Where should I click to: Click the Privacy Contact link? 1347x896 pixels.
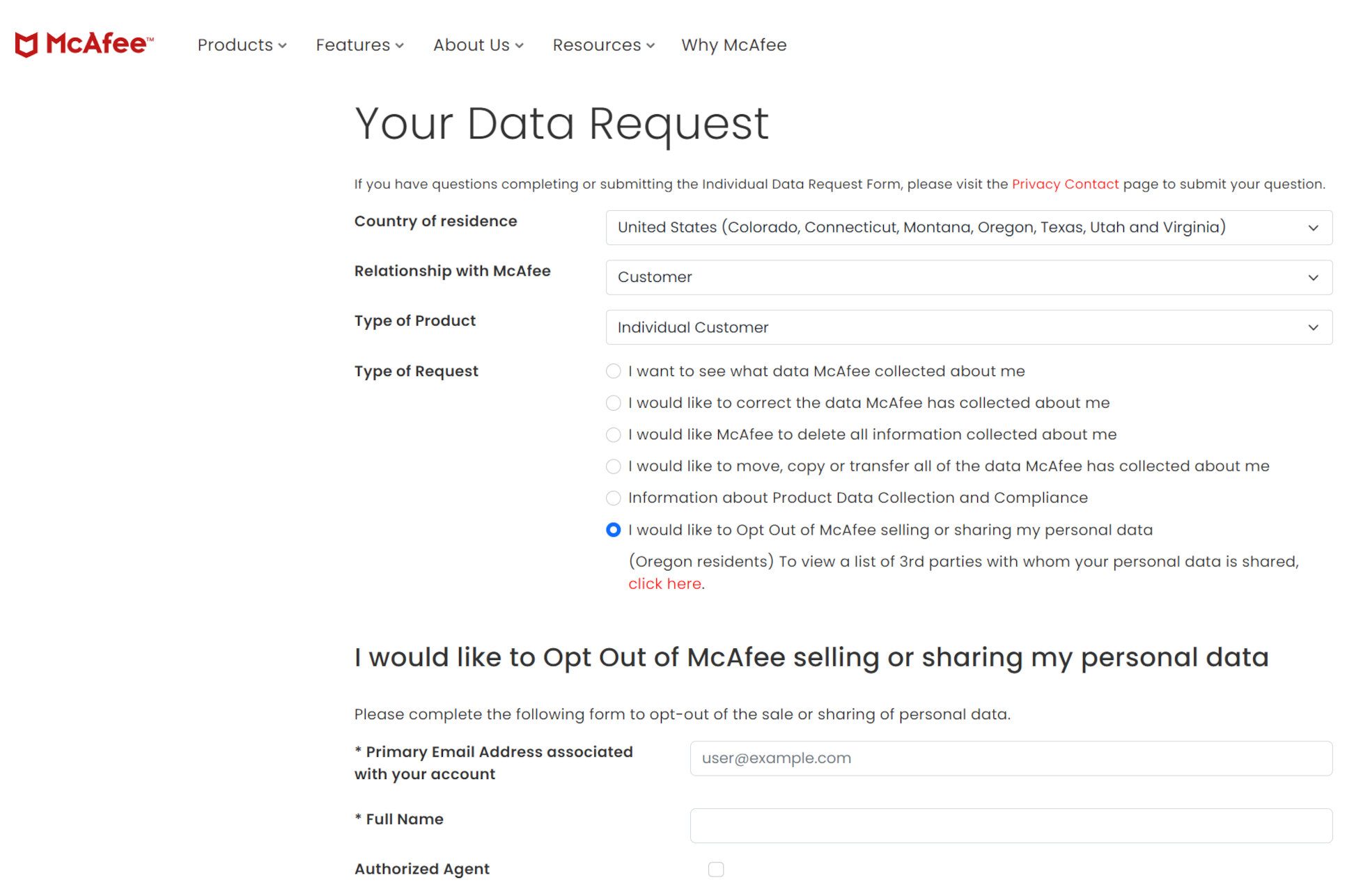1065,183
